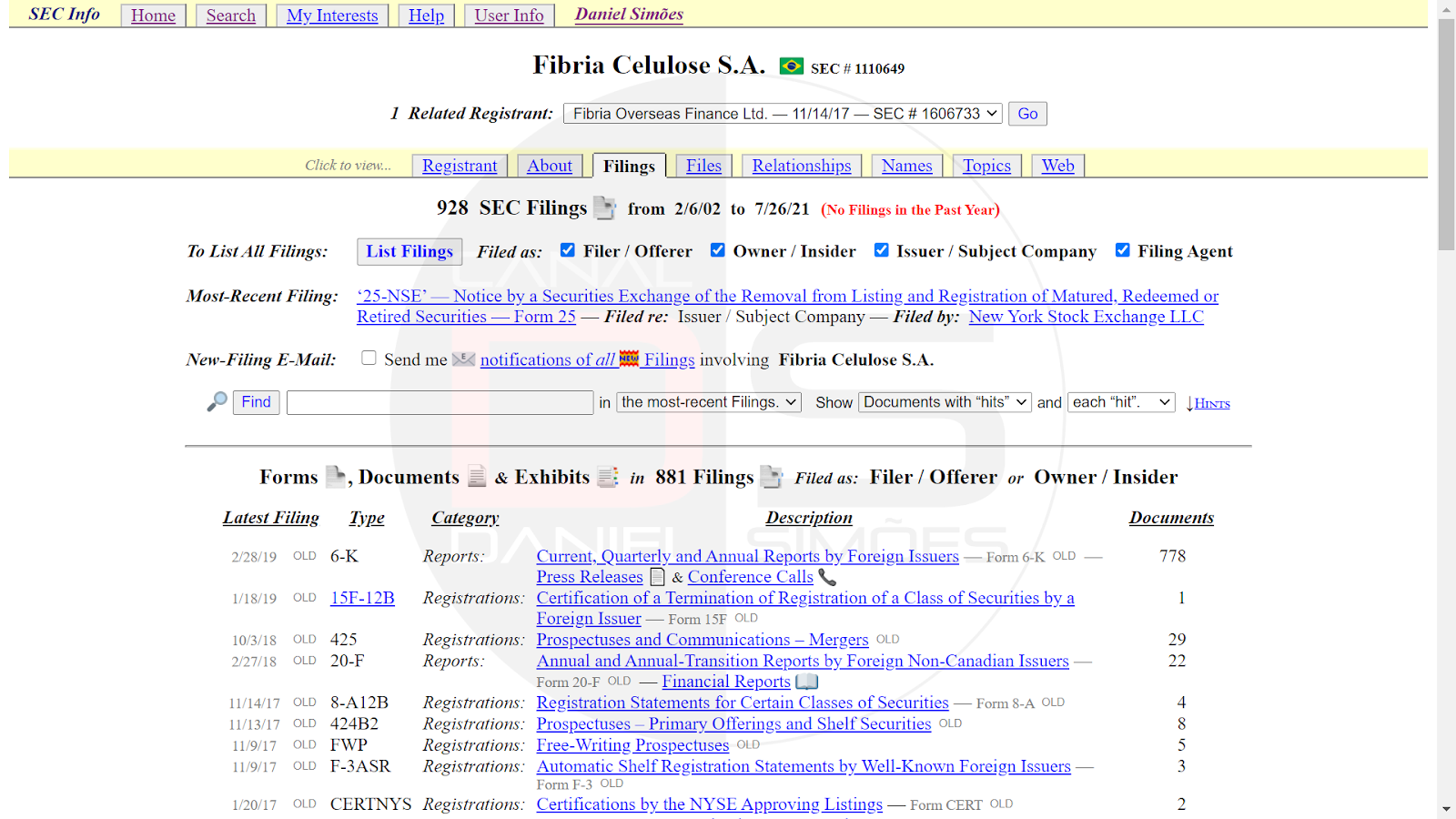Switch to the About tab
This screenshot has height=819, width=1456.
(550, 166)
